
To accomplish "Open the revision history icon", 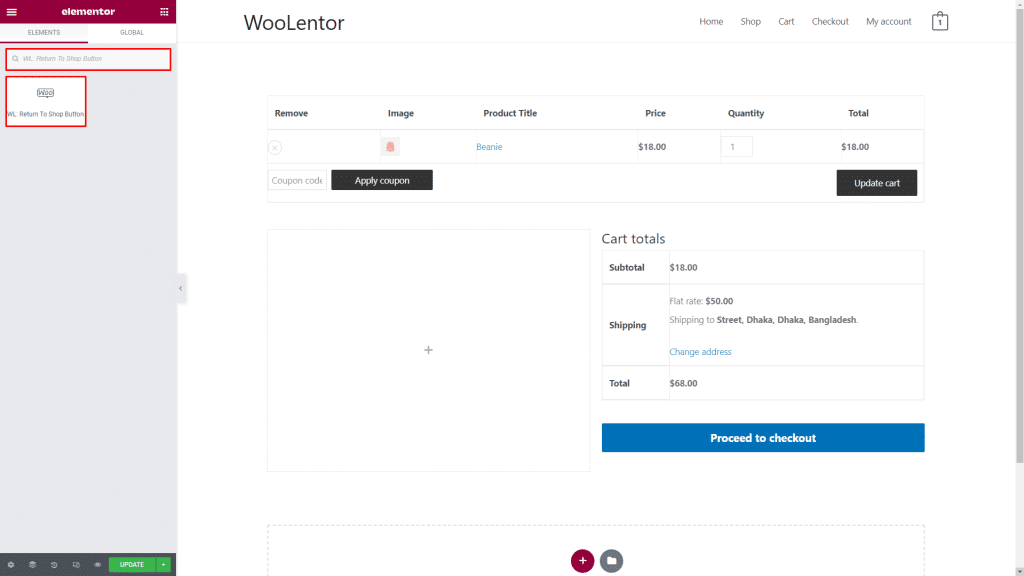I will [54, 565].
